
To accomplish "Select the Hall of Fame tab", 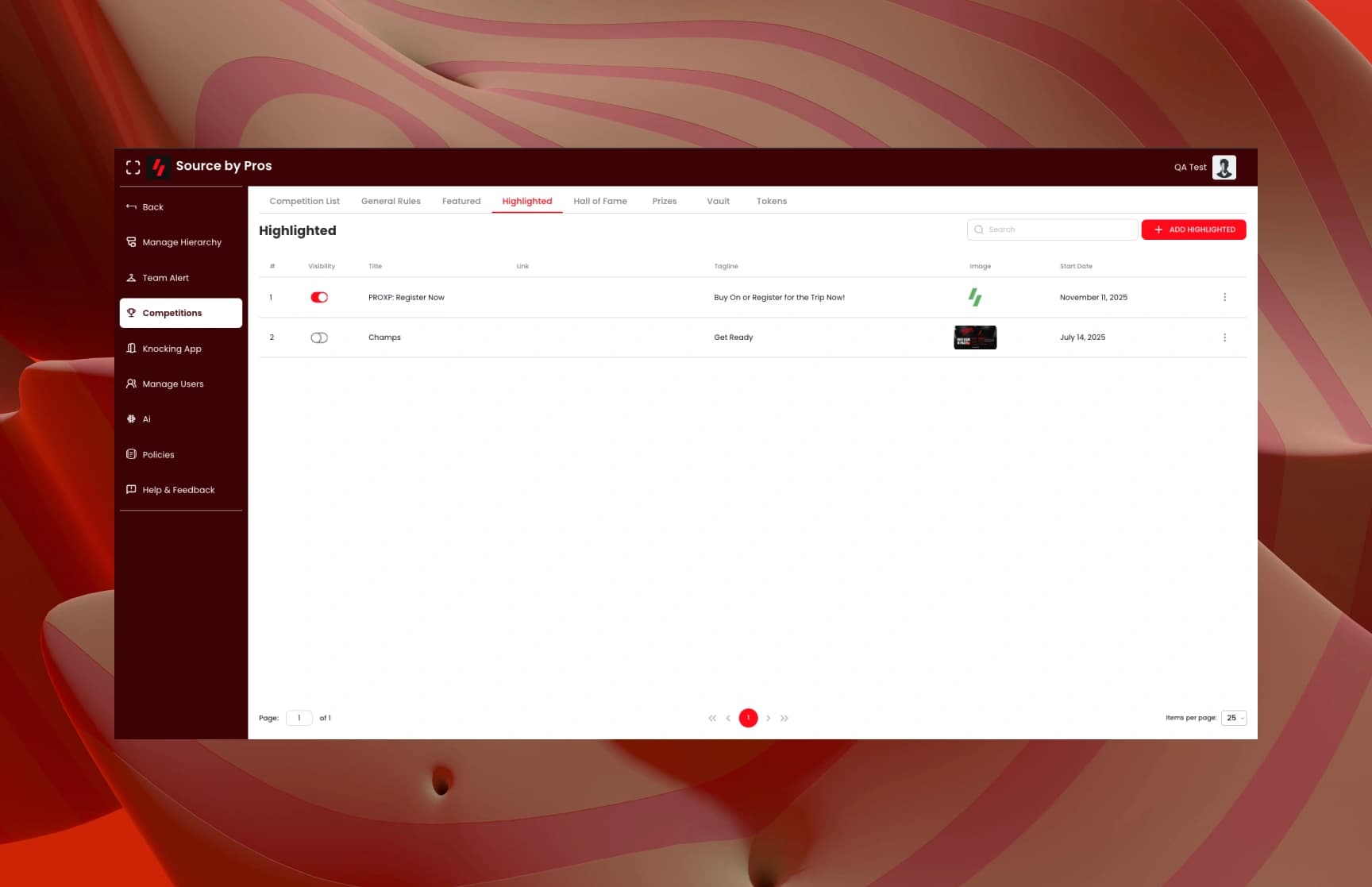I will (600, 201).
